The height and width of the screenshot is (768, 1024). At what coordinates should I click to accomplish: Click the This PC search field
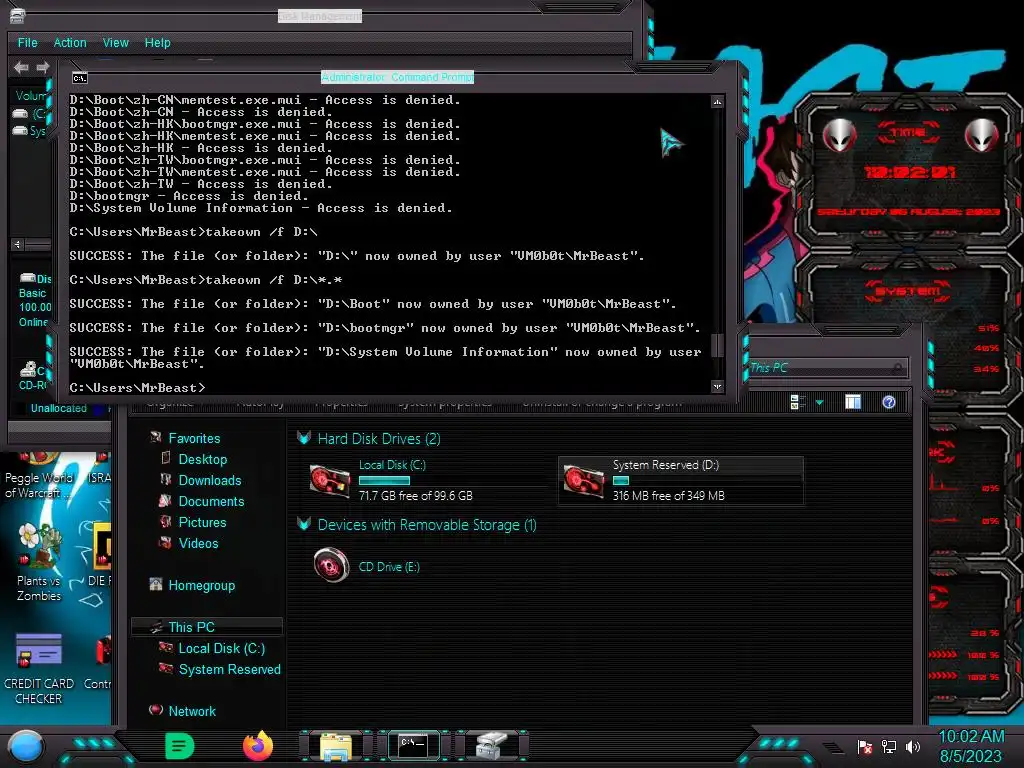tap(827, 368)
